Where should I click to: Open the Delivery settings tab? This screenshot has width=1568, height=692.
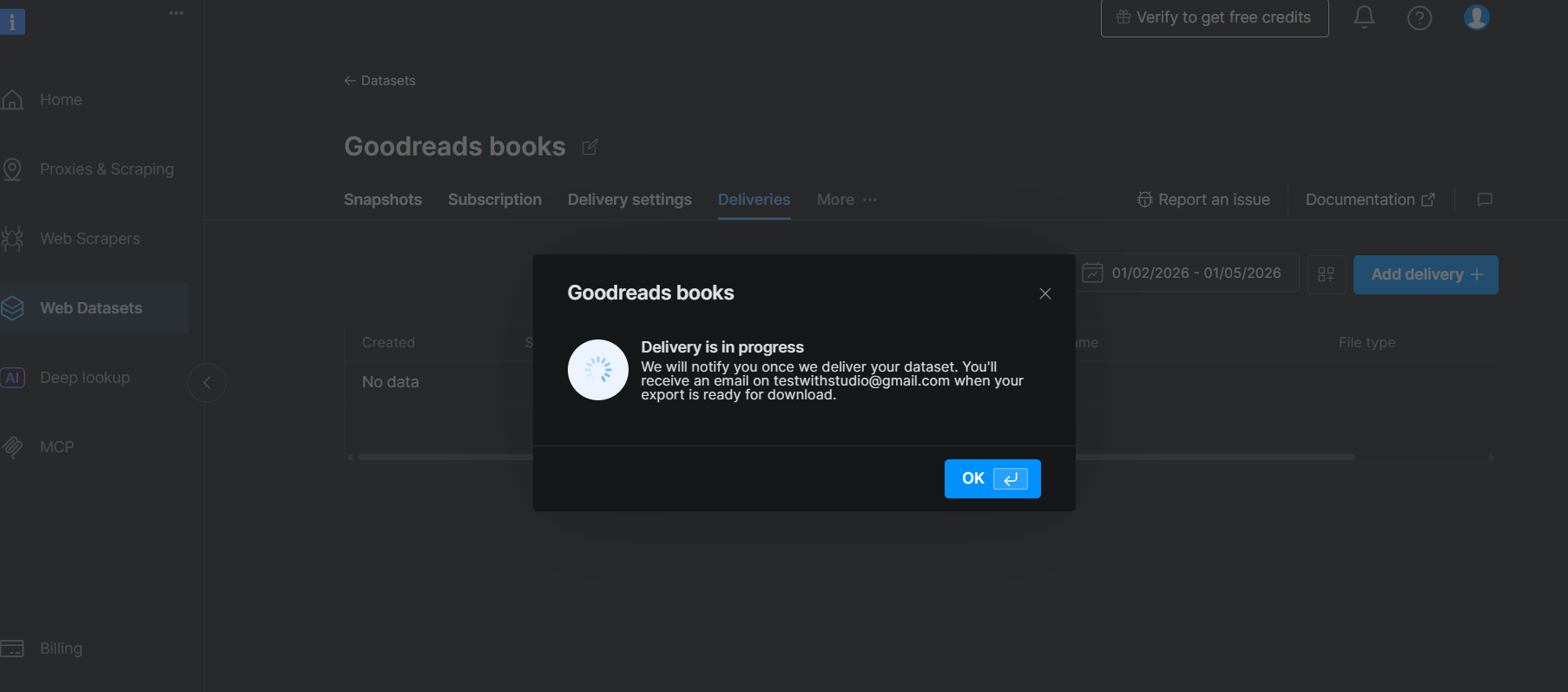(x=629, y=200)
